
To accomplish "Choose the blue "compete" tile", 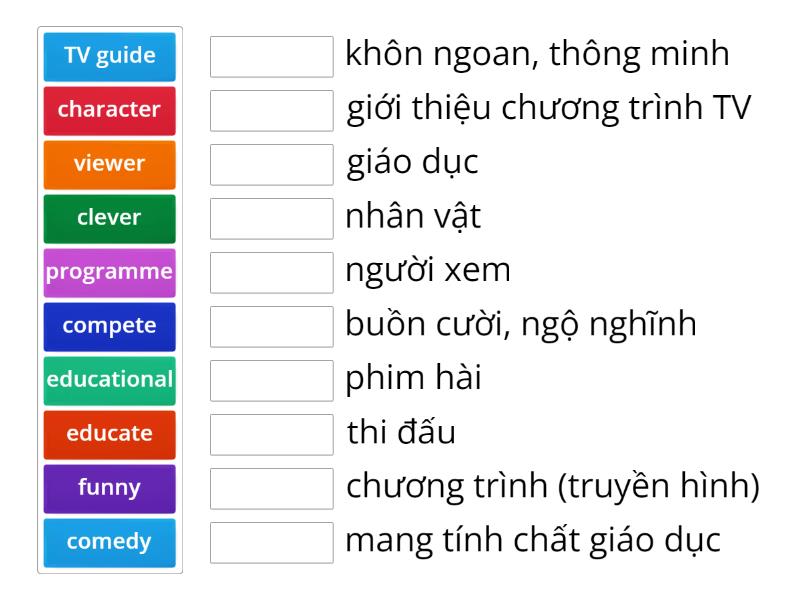I will click(x=109, y=326).
